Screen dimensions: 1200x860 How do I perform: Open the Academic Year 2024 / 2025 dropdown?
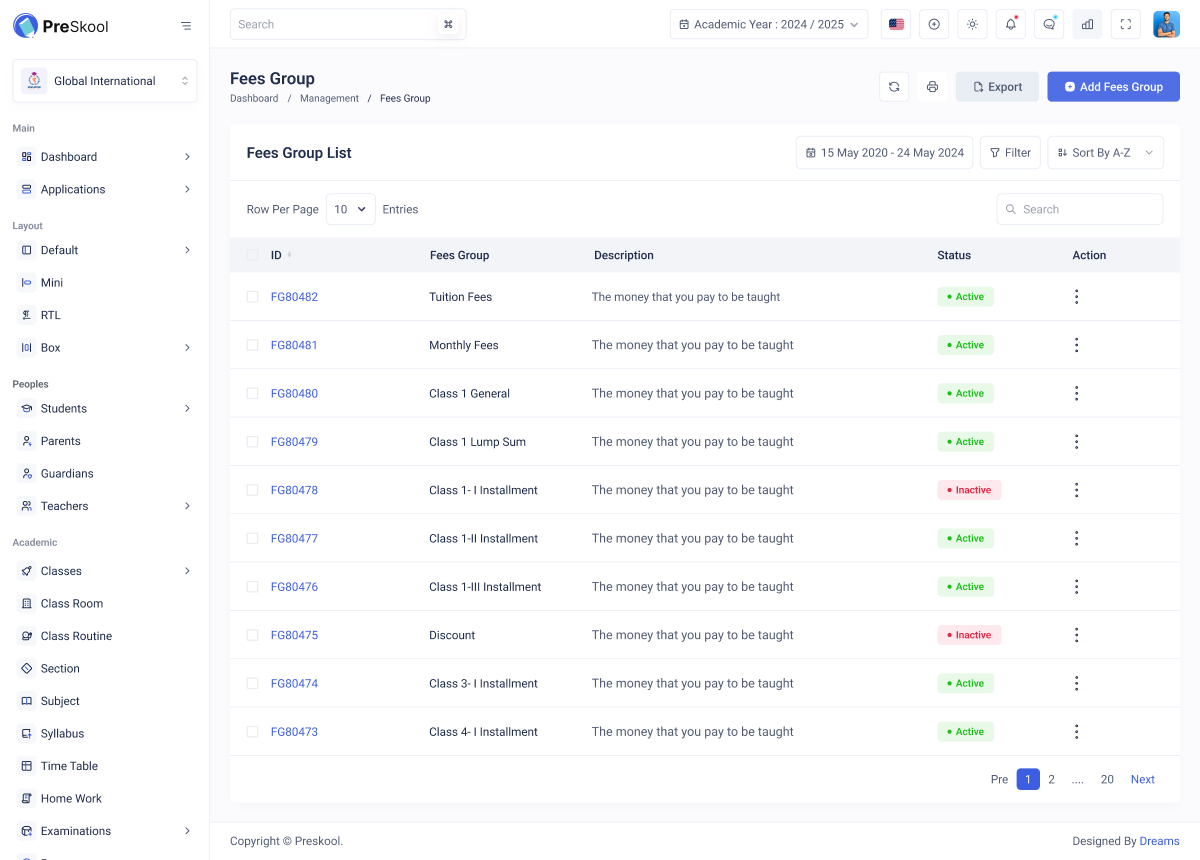tap(768, 24)
